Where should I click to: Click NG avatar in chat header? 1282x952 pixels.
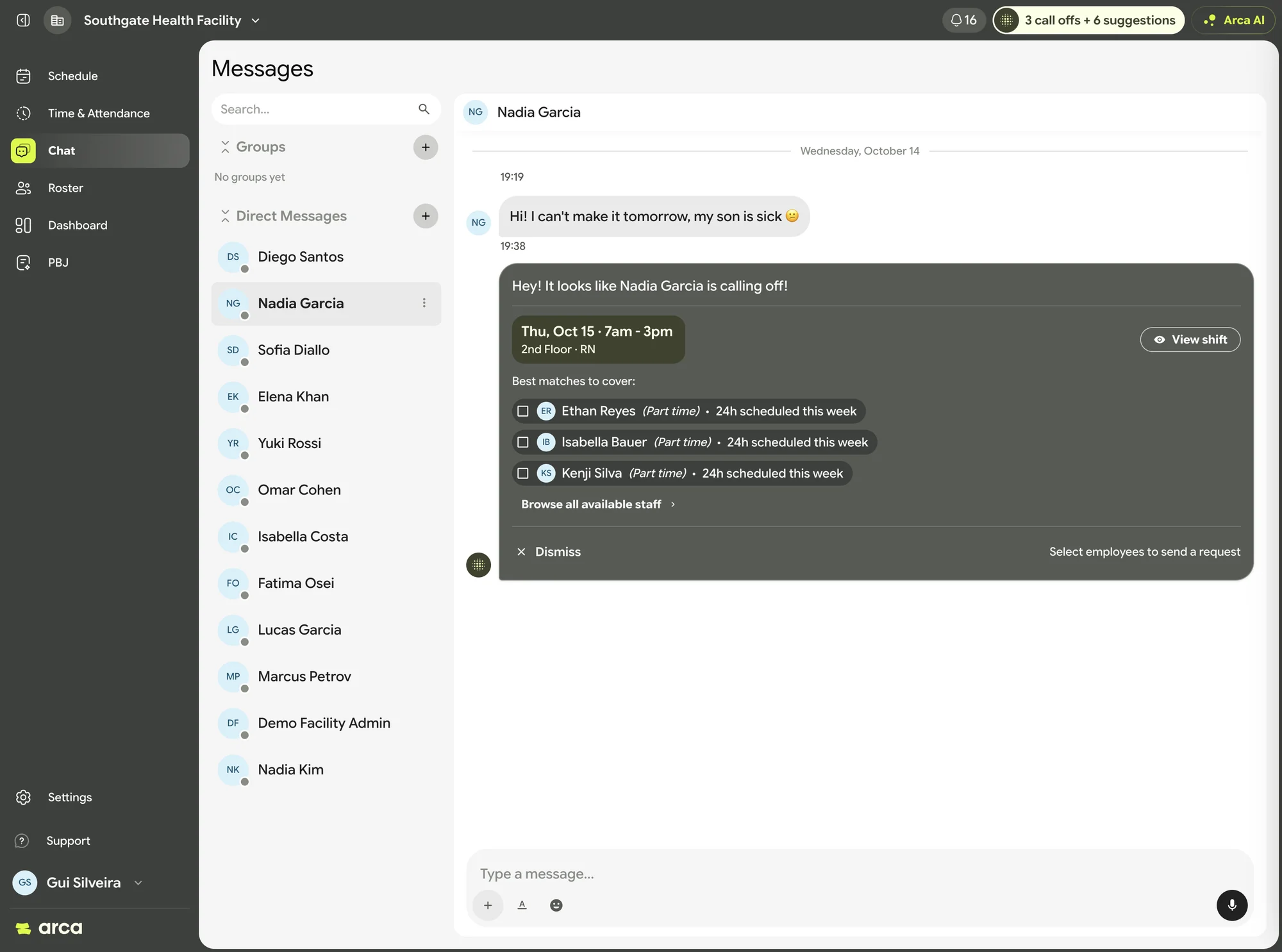476,112
